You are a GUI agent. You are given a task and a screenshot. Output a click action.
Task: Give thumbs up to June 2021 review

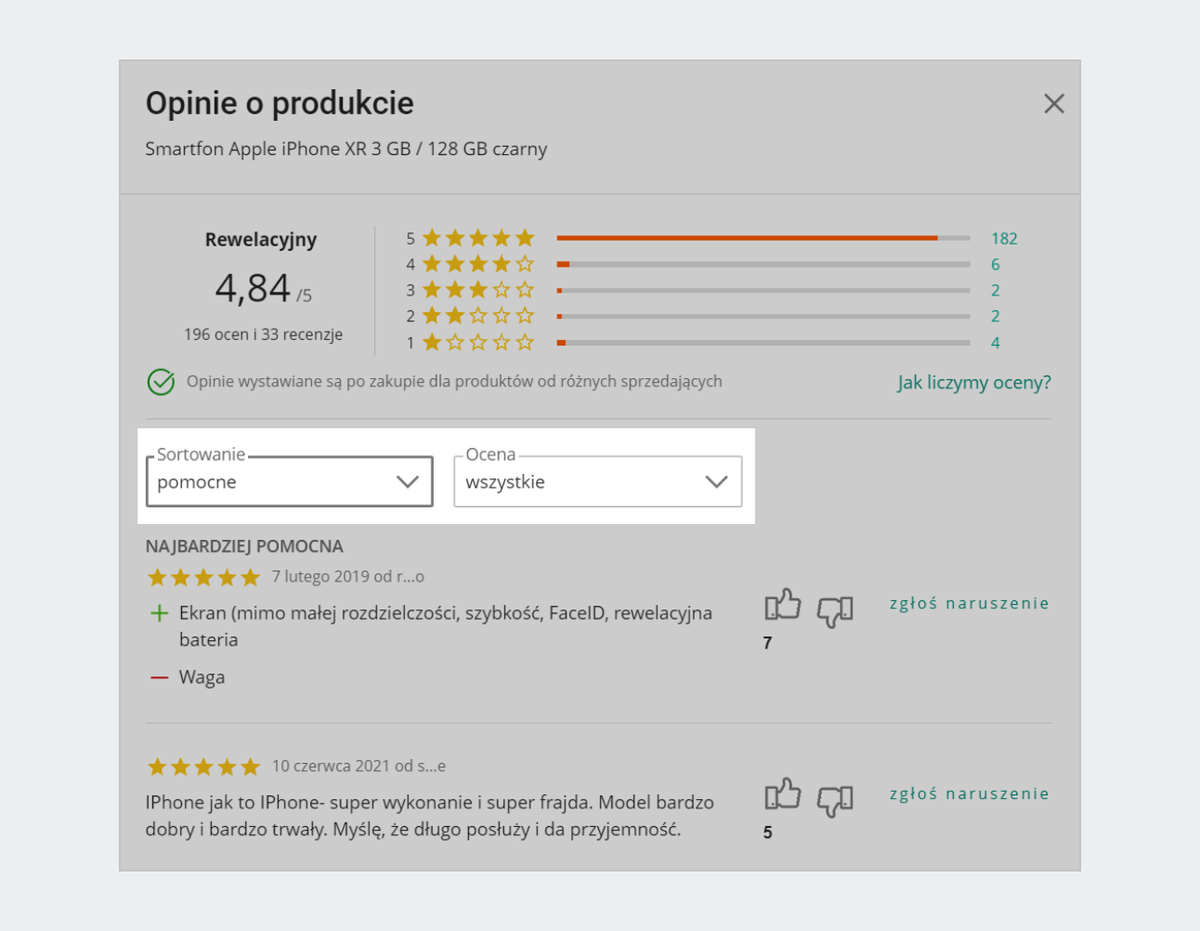click(783, 795)
